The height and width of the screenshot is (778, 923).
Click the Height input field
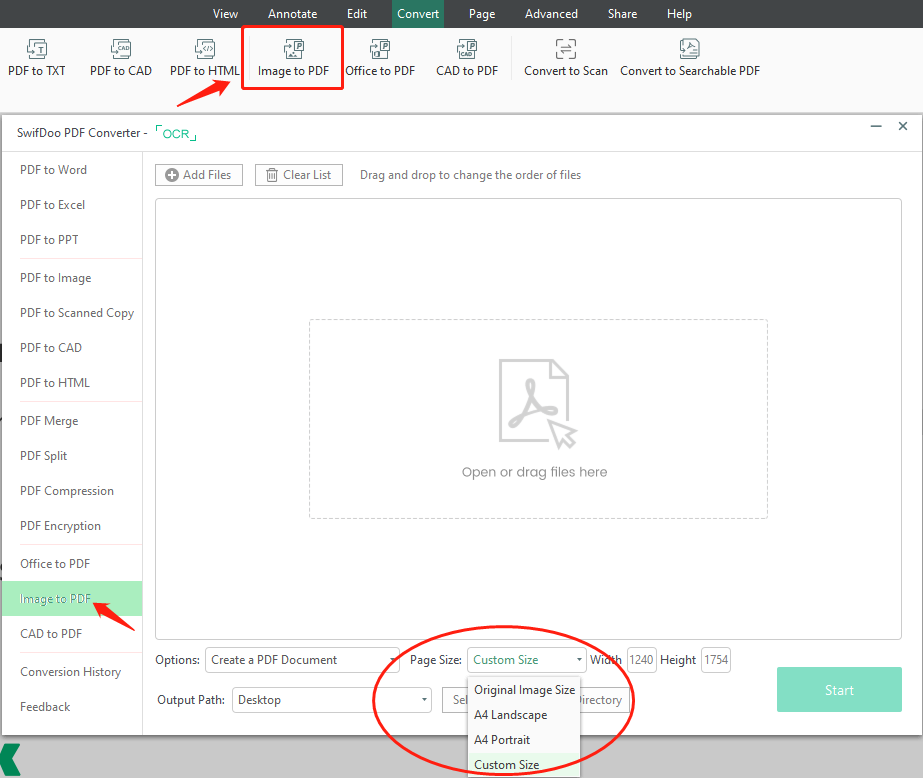(x=716, y=660)
